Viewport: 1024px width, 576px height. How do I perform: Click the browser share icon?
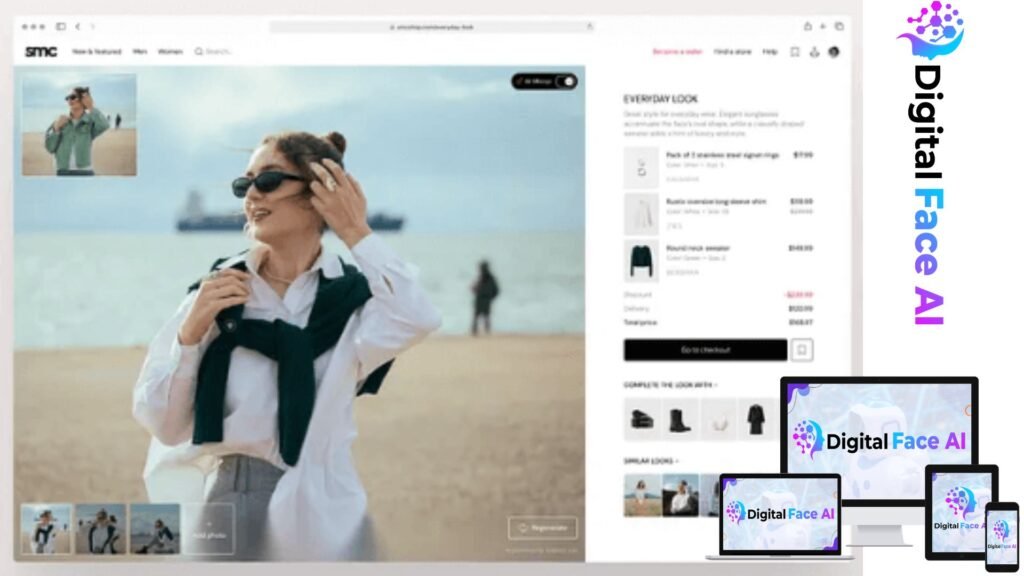click(x=808, y=26)
